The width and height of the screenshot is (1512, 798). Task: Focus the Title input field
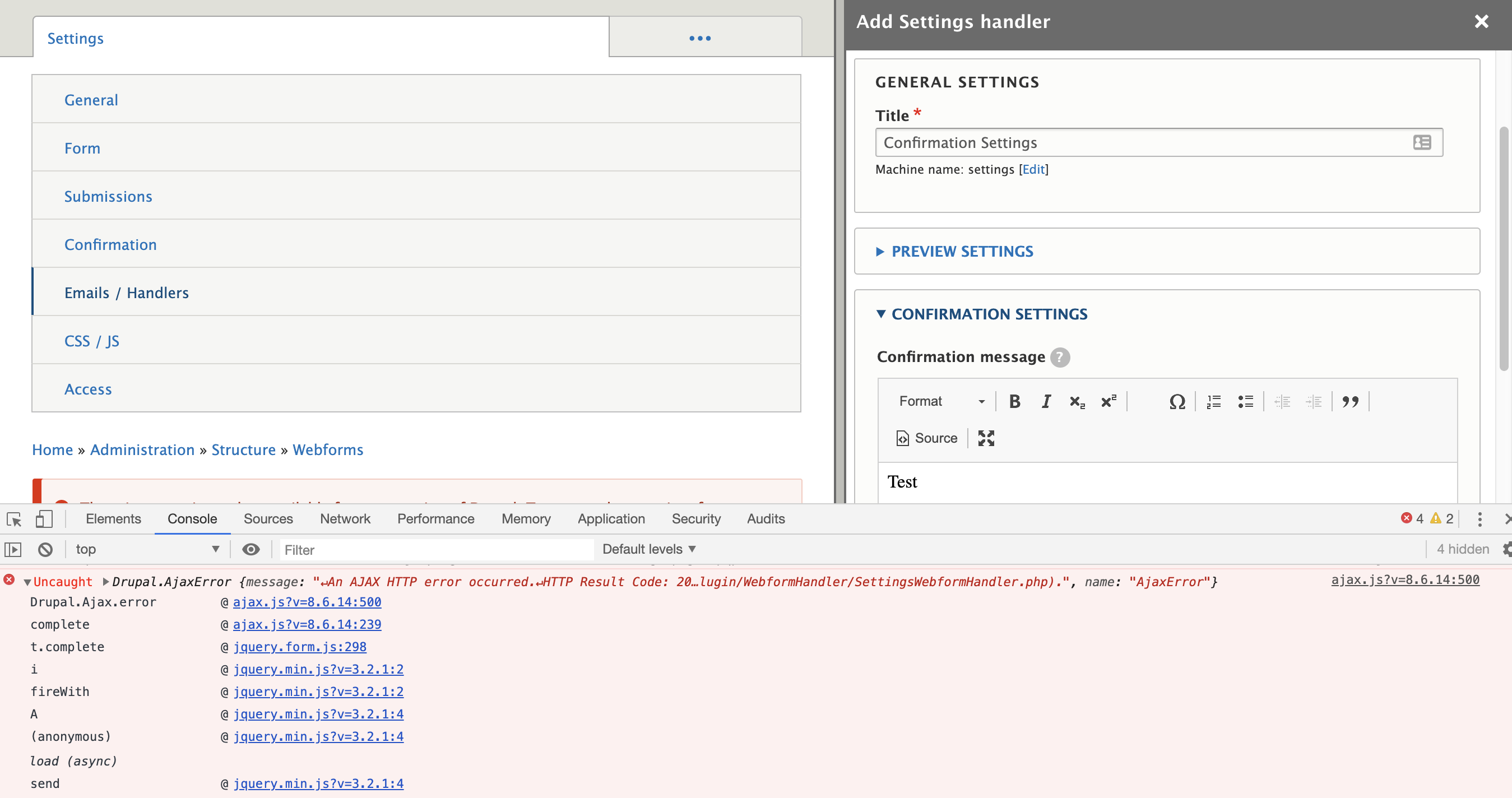[x=1158, y=142]
